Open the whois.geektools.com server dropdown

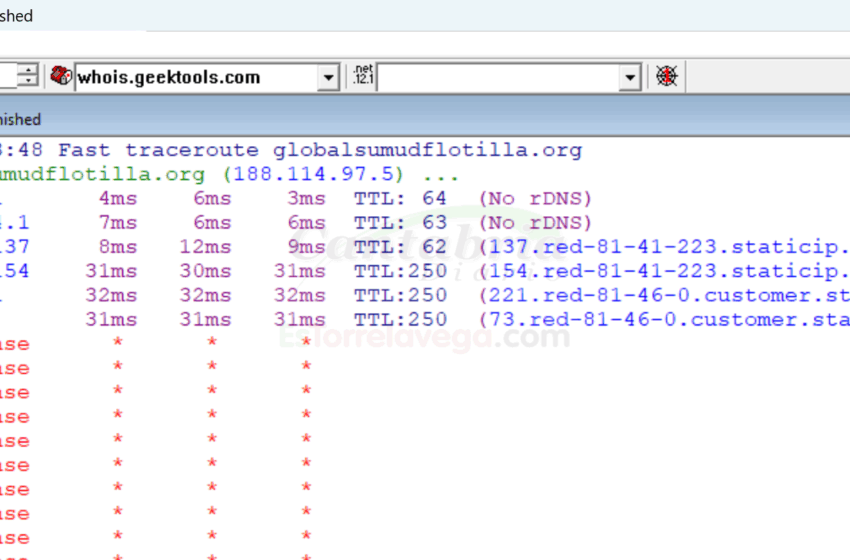coord(329,77)
